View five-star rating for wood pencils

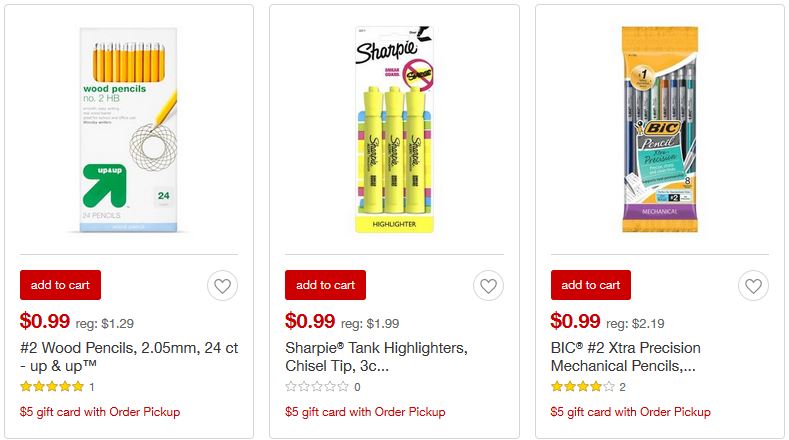pos(52,387)
